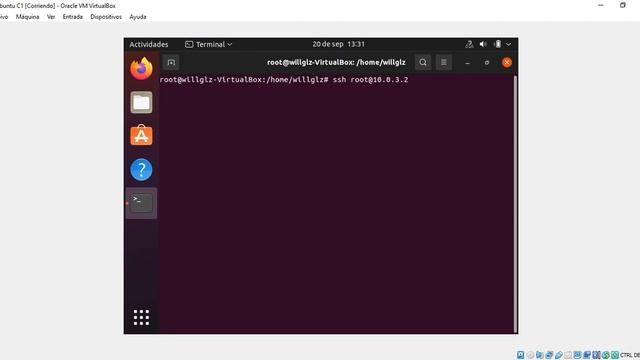This screenshot has width=640, height=360.
Task: Open the Actividades overview
Action: pyautogui.click(x=149, y=44)
